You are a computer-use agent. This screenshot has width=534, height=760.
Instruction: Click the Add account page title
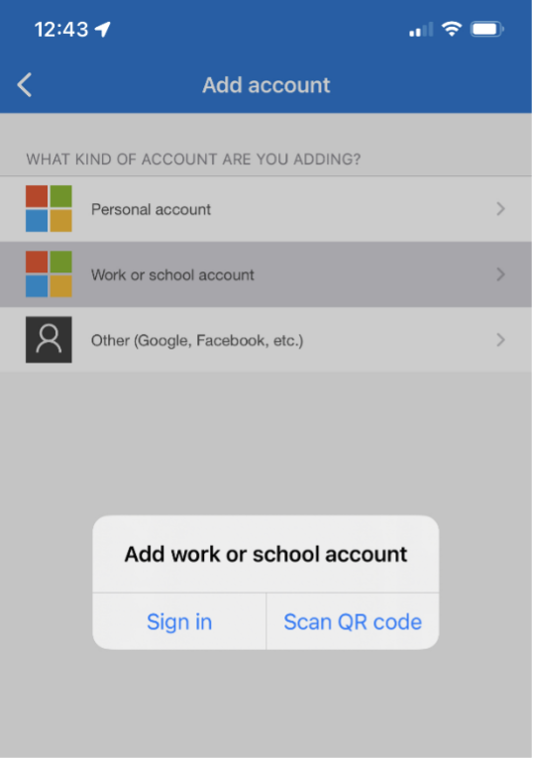[x=266, y=85]
